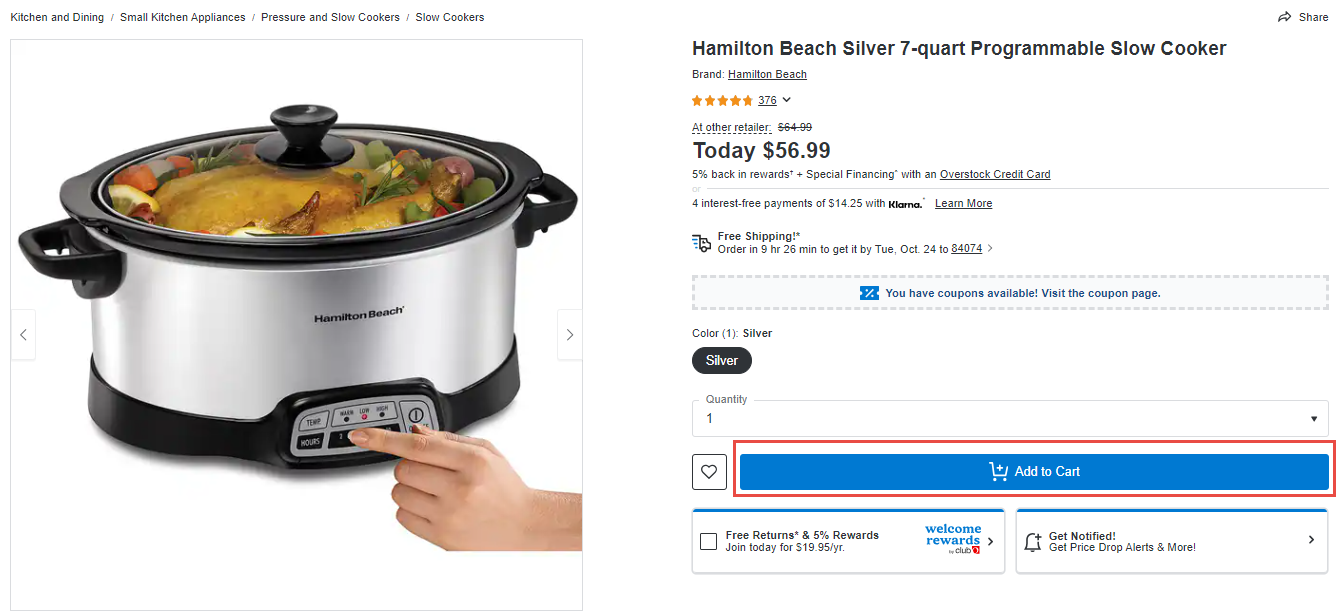
Task: Click the price drop bell icon
Action: [1033, 541]
